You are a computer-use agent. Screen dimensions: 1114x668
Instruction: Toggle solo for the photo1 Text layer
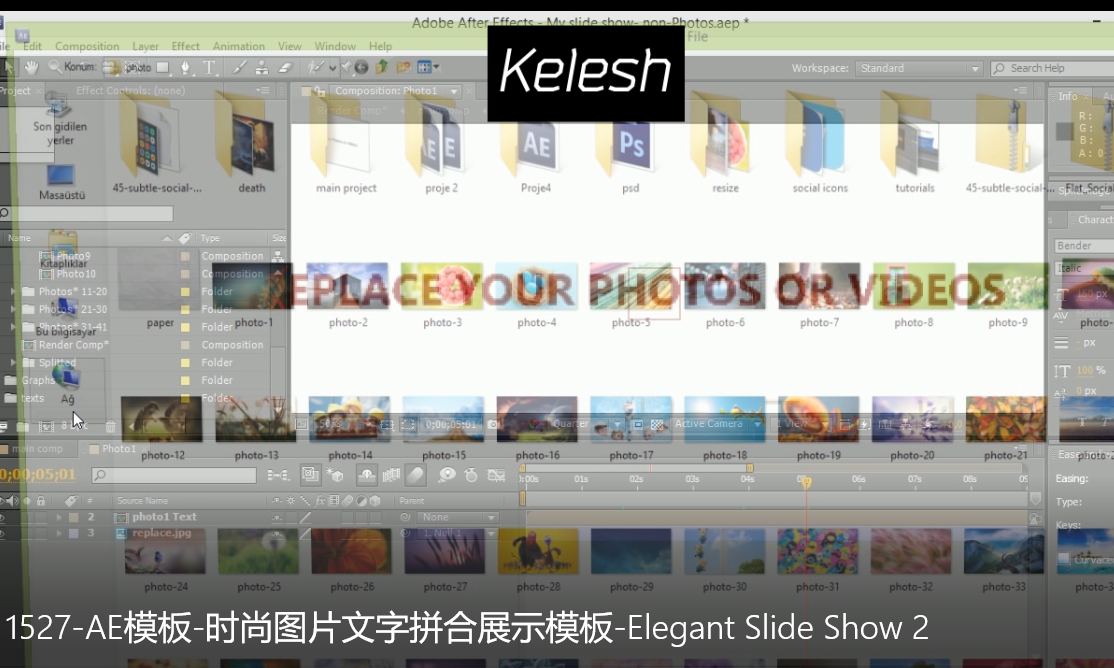click(x=28, y=517)
